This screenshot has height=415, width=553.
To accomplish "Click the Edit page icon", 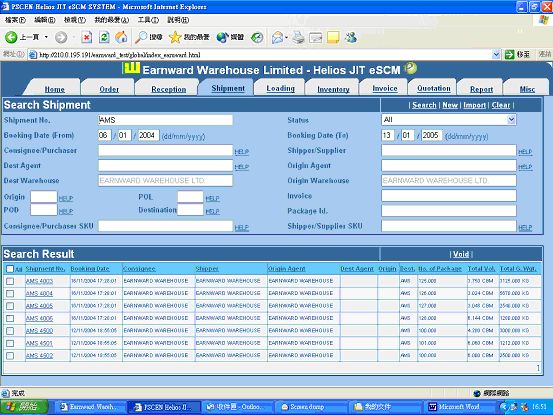I will point(316,37).
